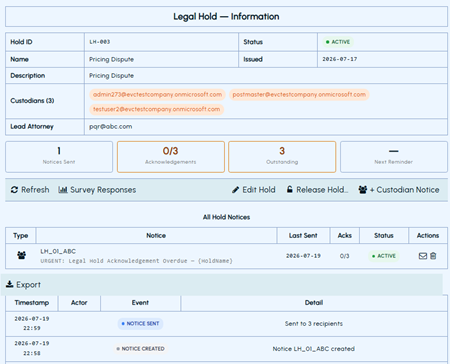Click Edit Hold
The image size is (450, 364).
[254, 190]
